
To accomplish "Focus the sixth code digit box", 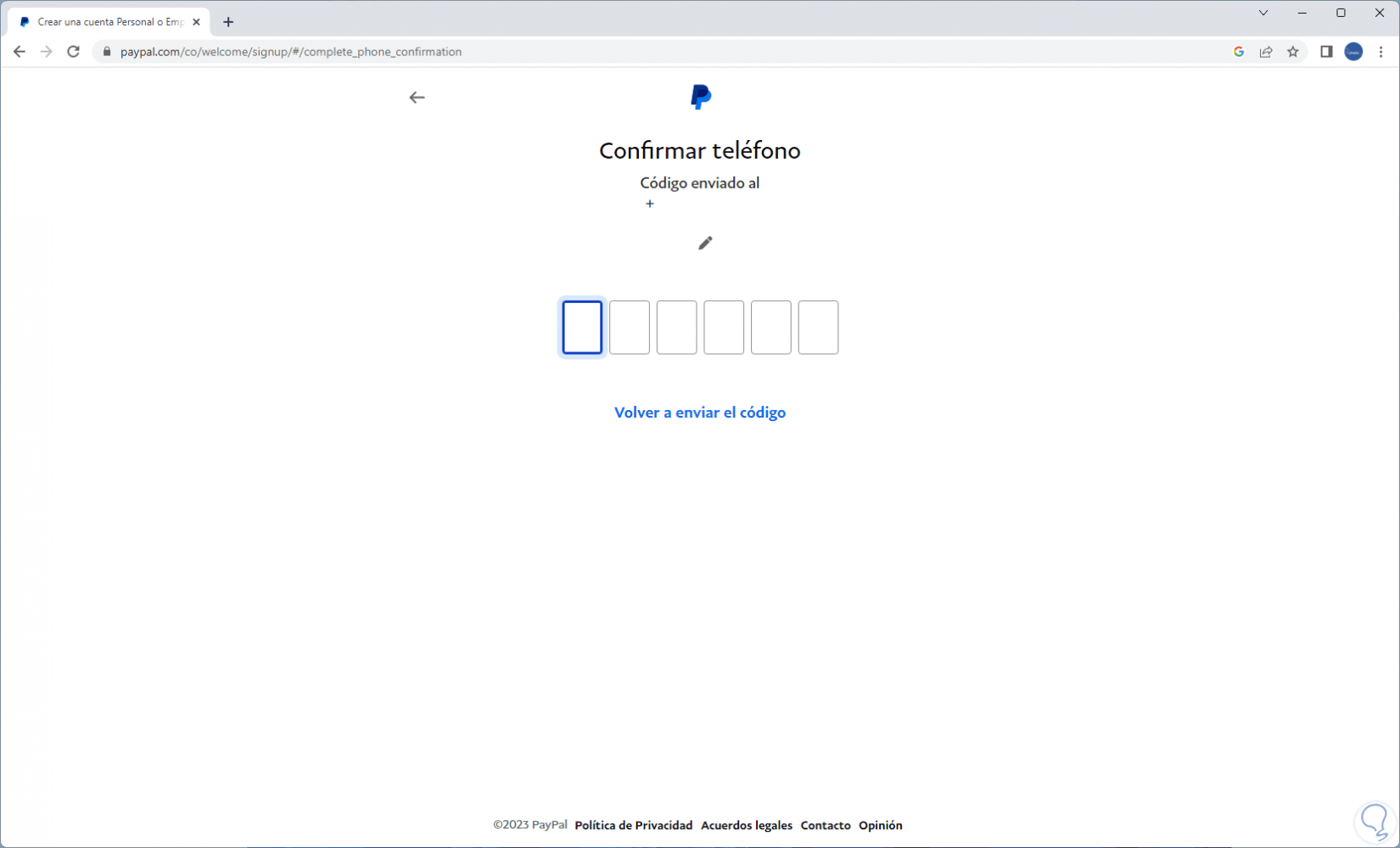I will point(818,328).
